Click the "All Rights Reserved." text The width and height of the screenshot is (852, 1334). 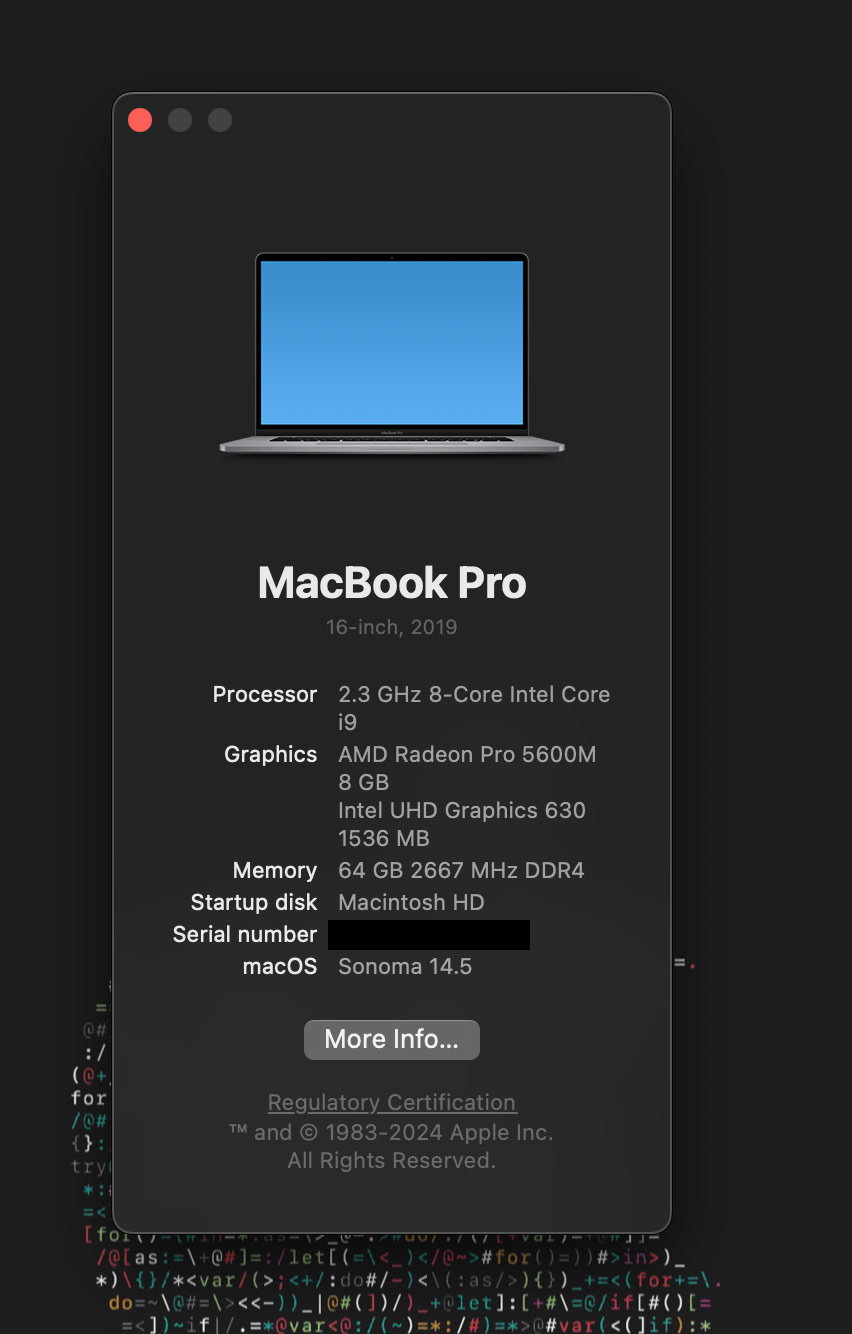click(392, 1160)
